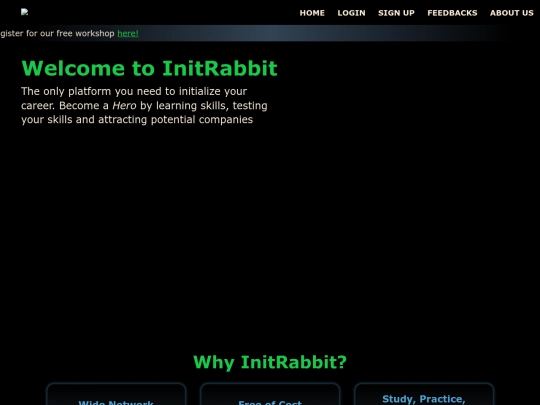Select the 'Study, Practice,' card title
Screen dimensions: 540x405
coord(424,399)
